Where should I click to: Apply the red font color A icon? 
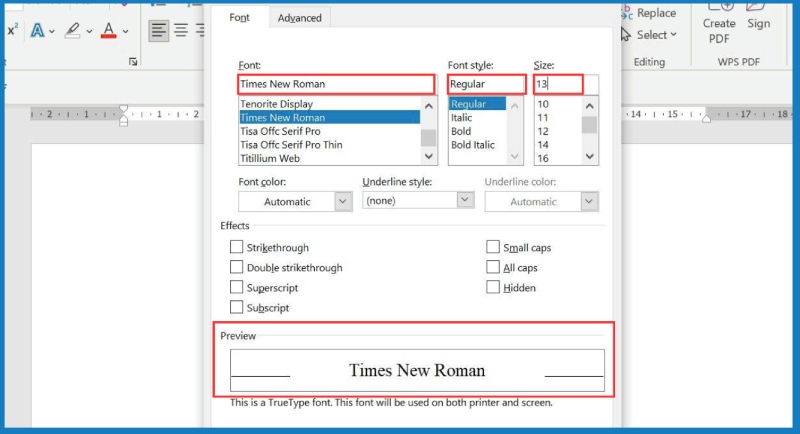(108, 30)
